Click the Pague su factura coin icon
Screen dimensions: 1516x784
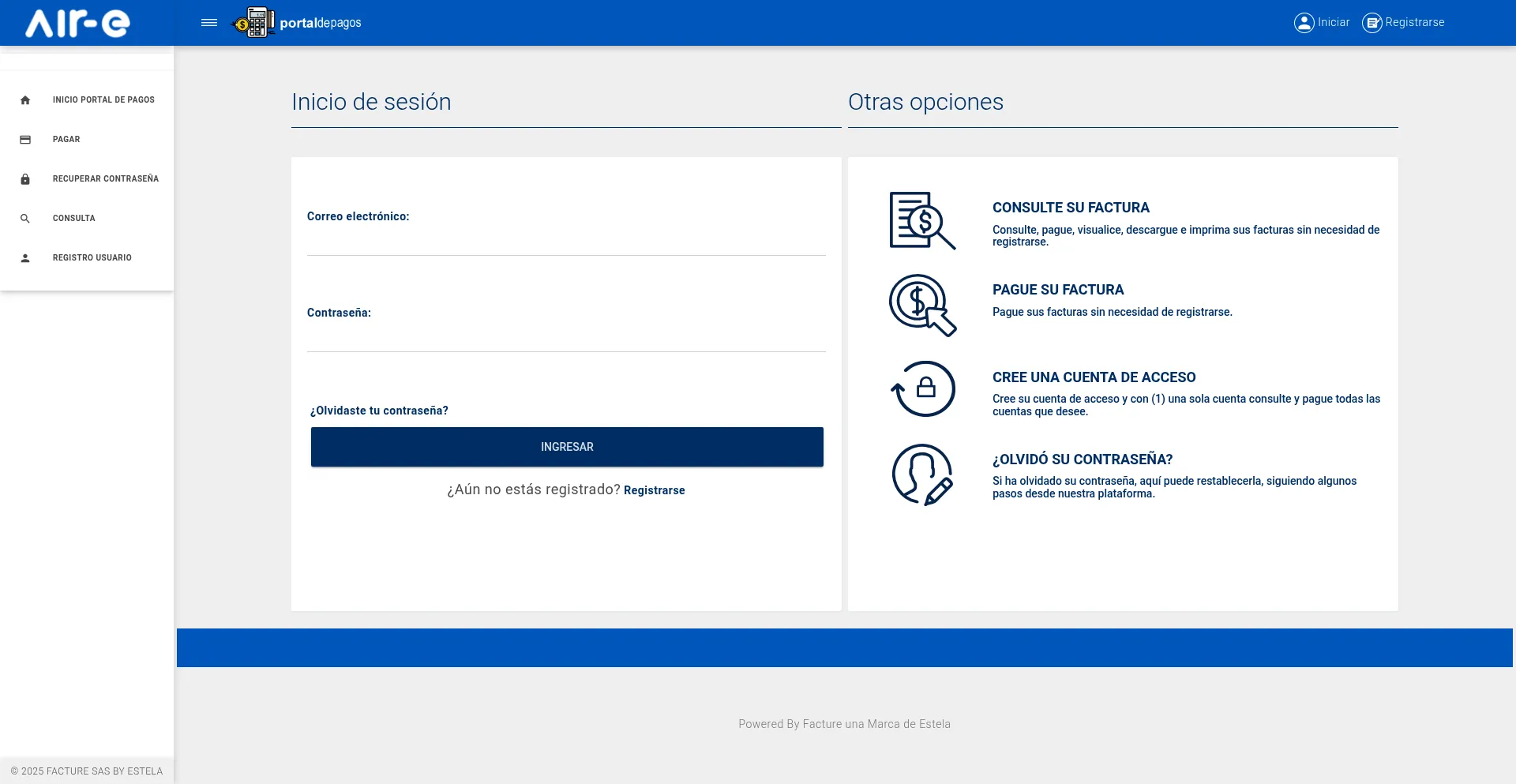pos(921,305)
